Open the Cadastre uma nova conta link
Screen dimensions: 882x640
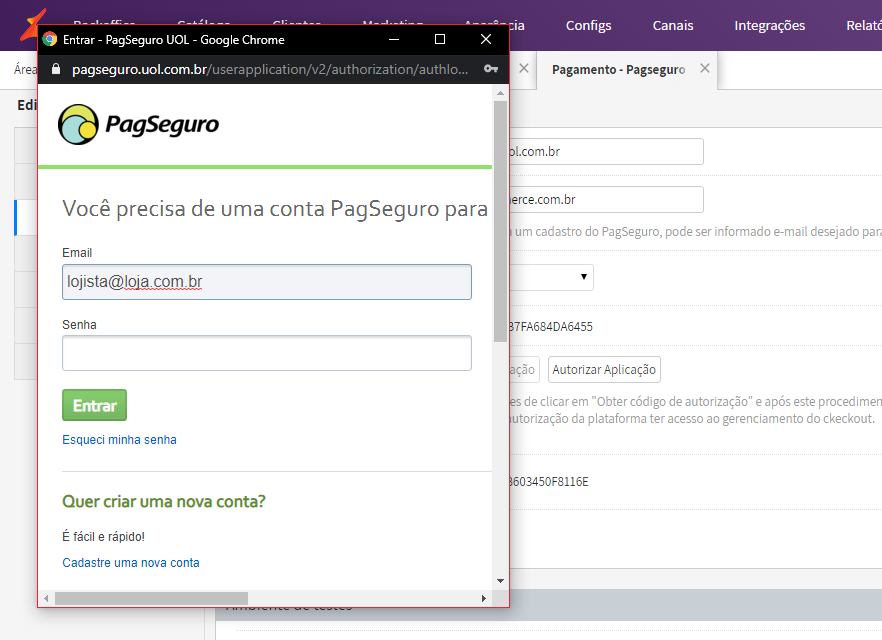[x=130, y=563]
